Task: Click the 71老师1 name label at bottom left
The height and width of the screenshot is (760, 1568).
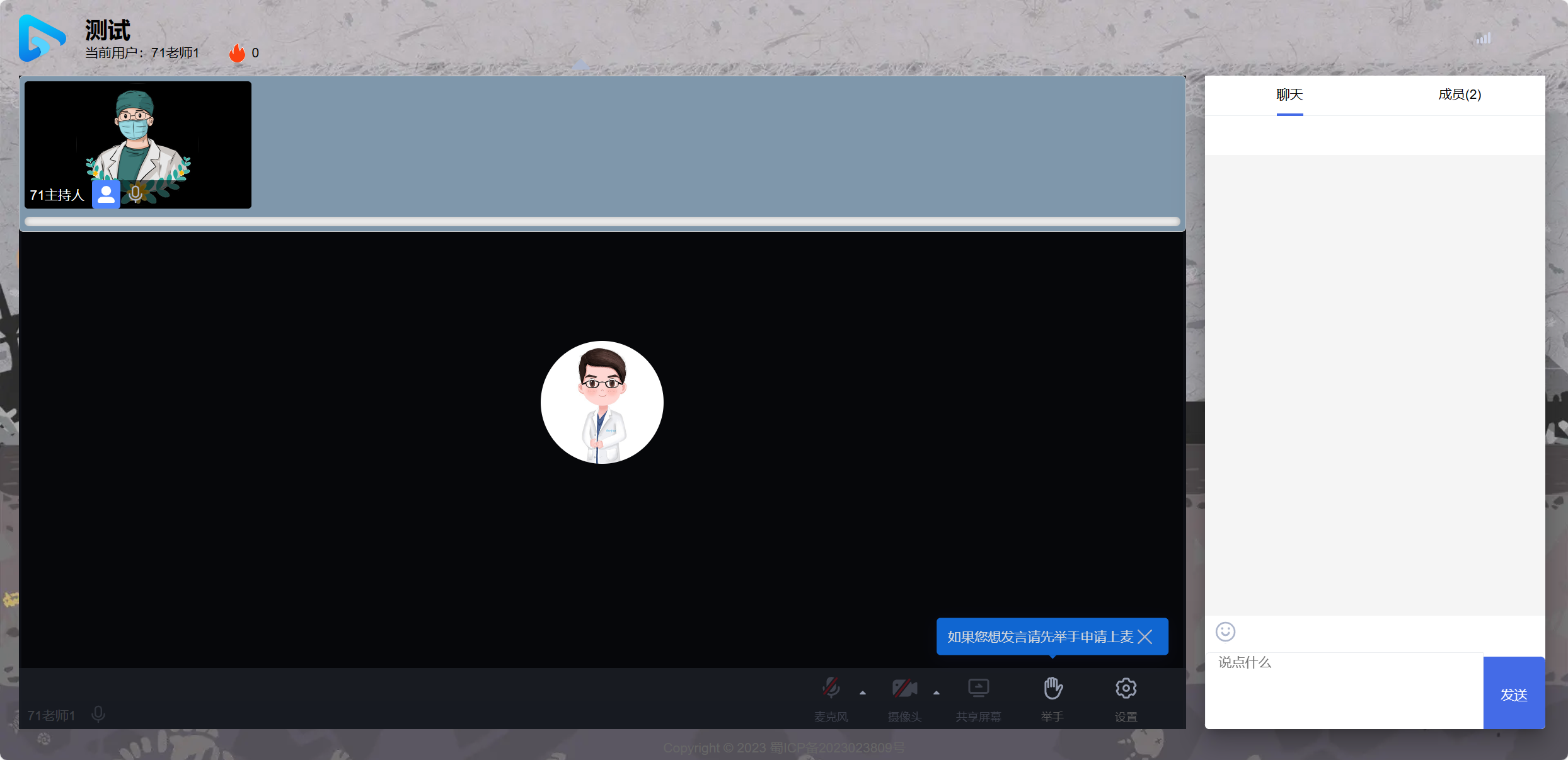Action: pyautogui.click(x=51, y=716)
